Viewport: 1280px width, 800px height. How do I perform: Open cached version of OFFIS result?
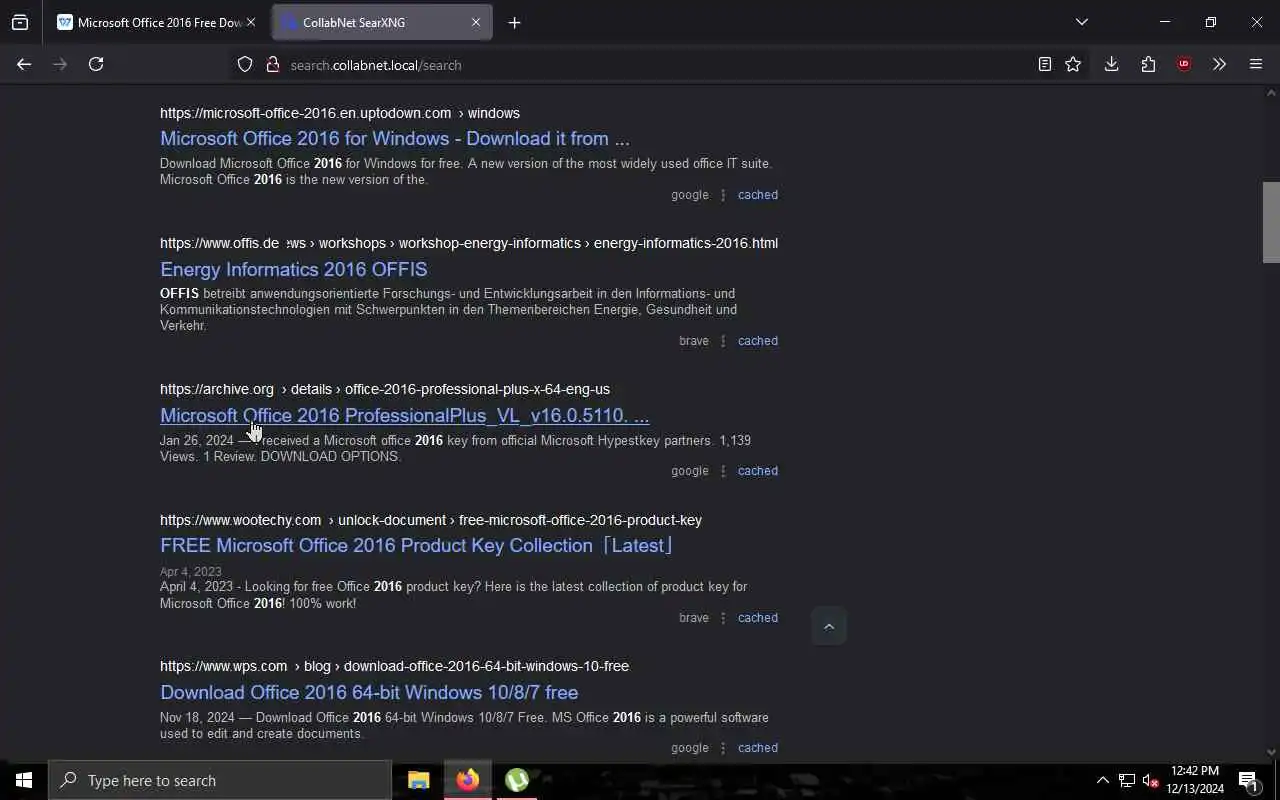pos(758,341)
